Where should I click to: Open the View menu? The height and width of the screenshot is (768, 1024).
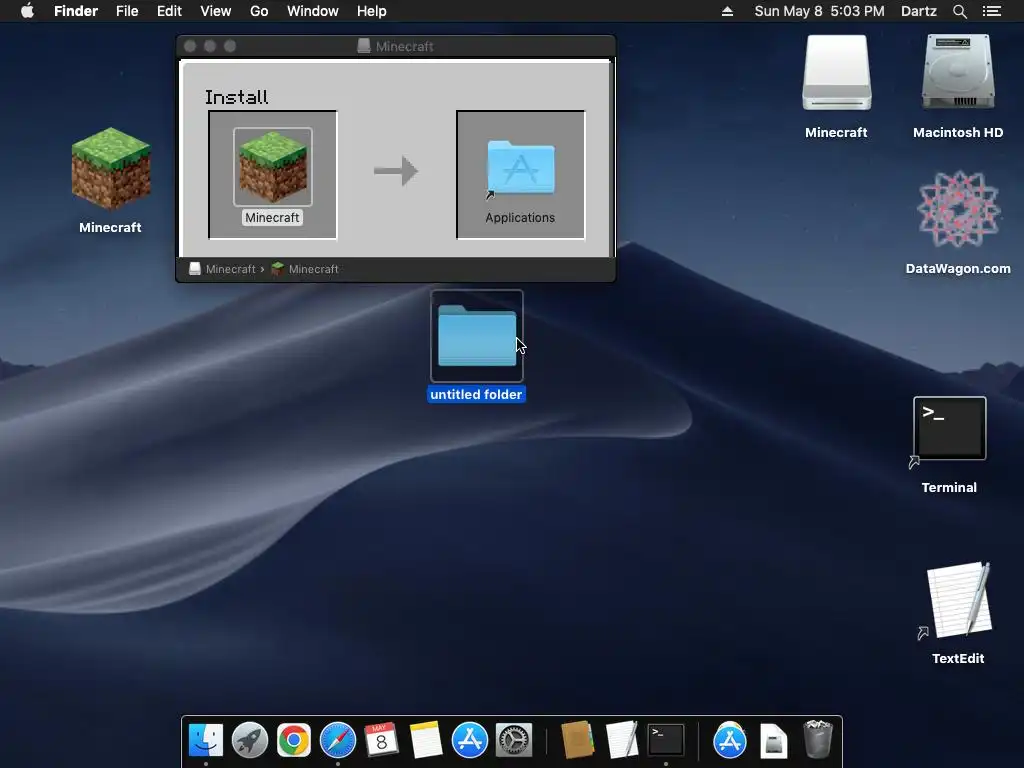tap(216, 11)
